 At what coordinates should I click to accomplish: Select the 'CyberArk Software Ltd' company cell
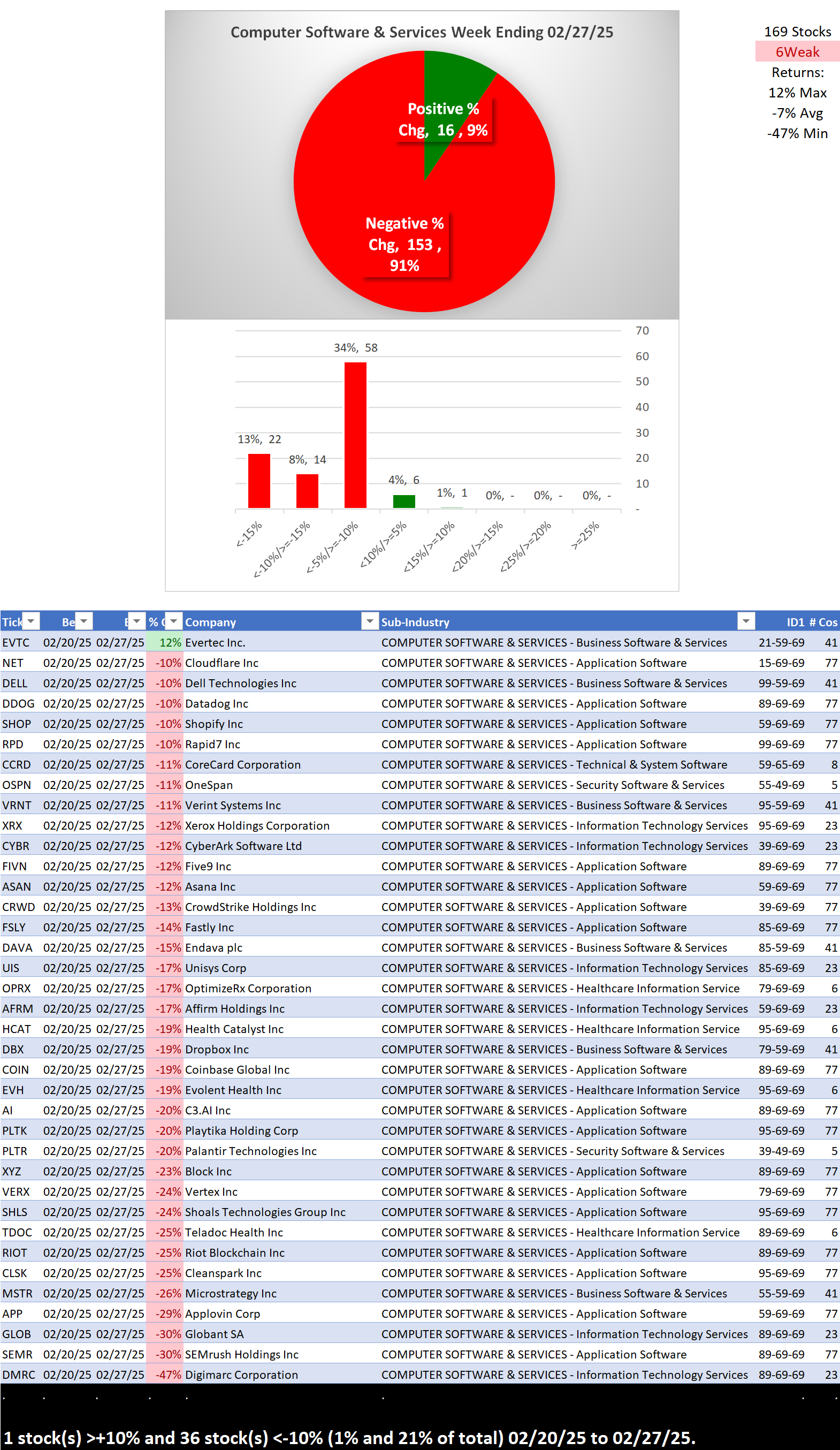pos(281,846)
